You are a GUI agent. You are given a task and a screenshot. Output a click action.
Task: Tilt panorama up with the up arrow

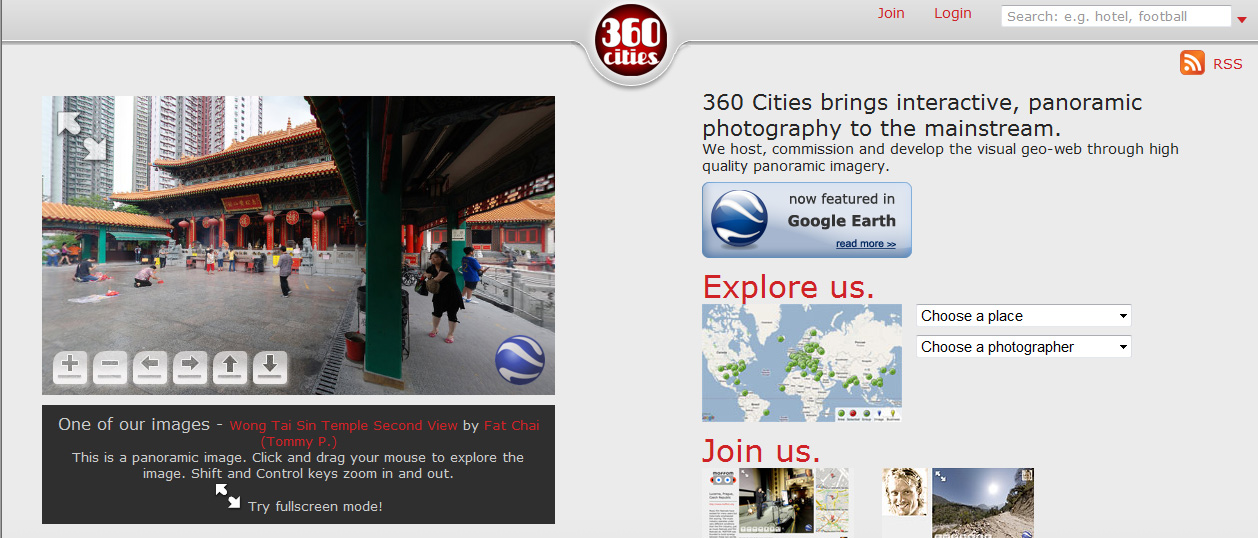click(x=230, y=367)
